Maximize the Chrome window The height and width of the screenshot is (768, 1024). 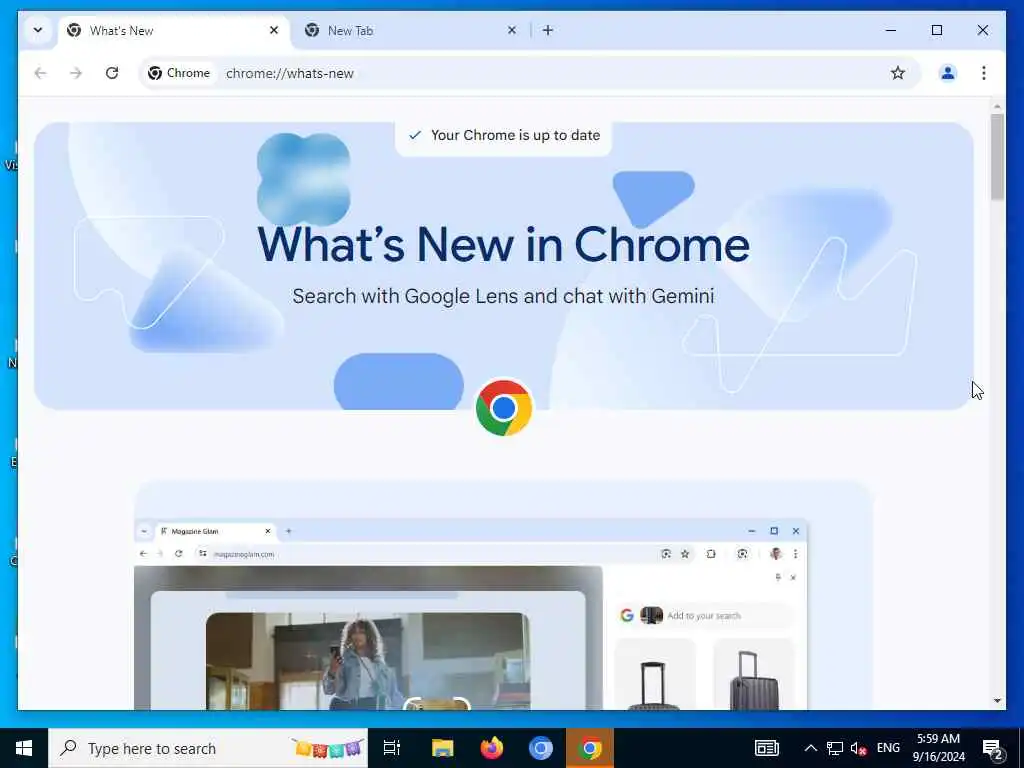click(x=936, y=30)
